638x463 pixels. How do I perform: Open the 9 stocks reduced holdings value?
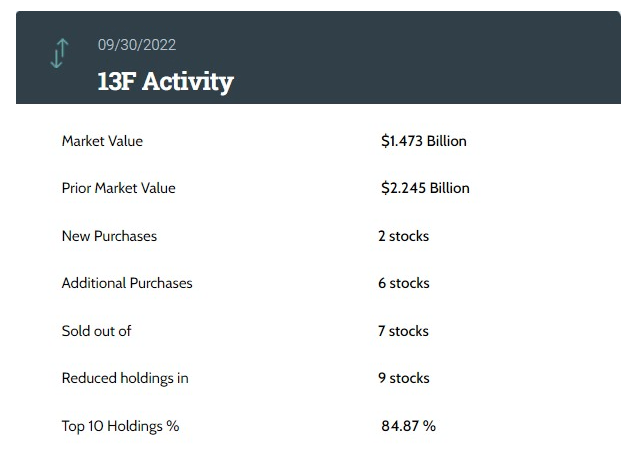404,378
